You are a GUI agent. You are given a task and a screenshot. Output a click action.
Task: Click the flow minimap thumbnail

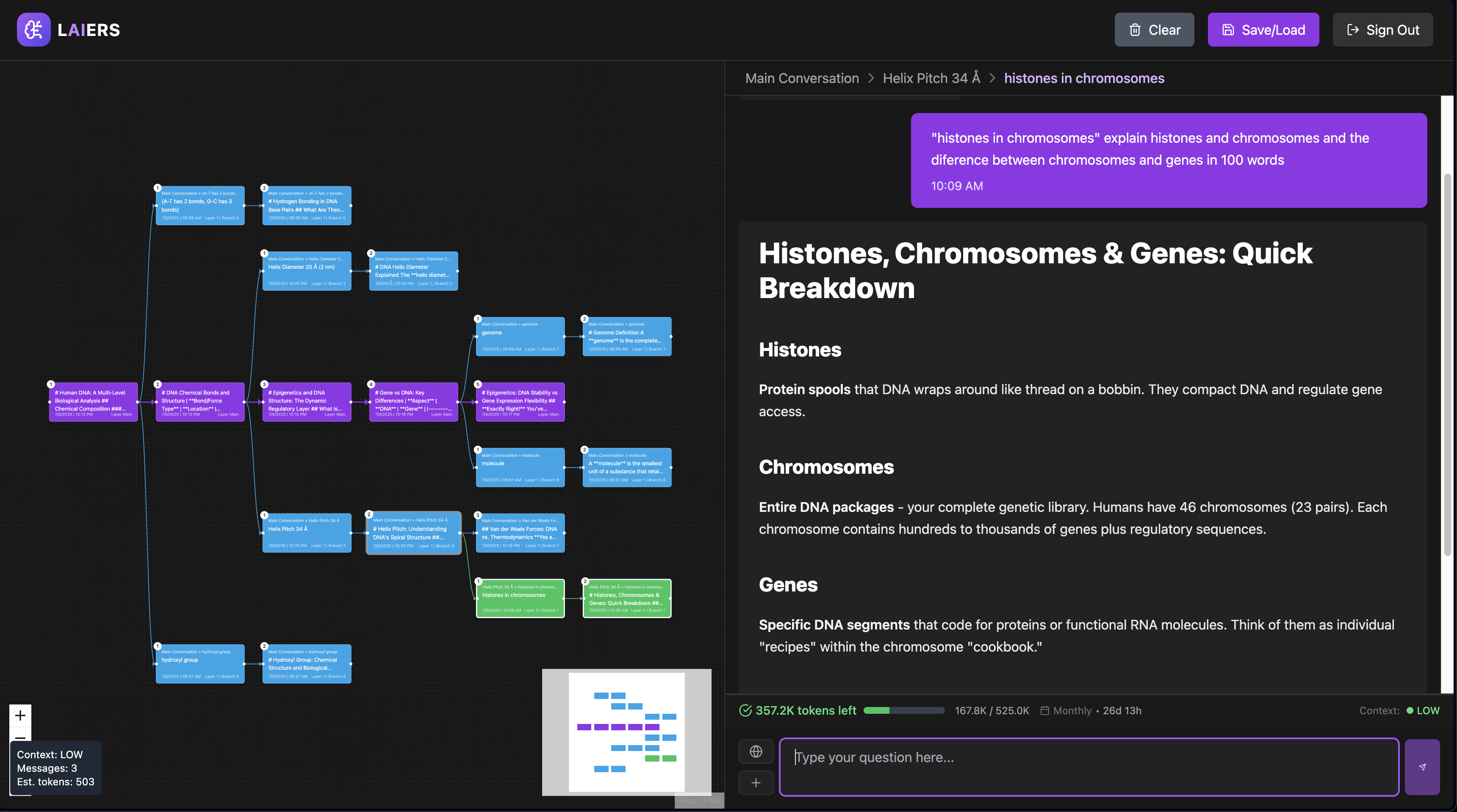click(626, 732)
